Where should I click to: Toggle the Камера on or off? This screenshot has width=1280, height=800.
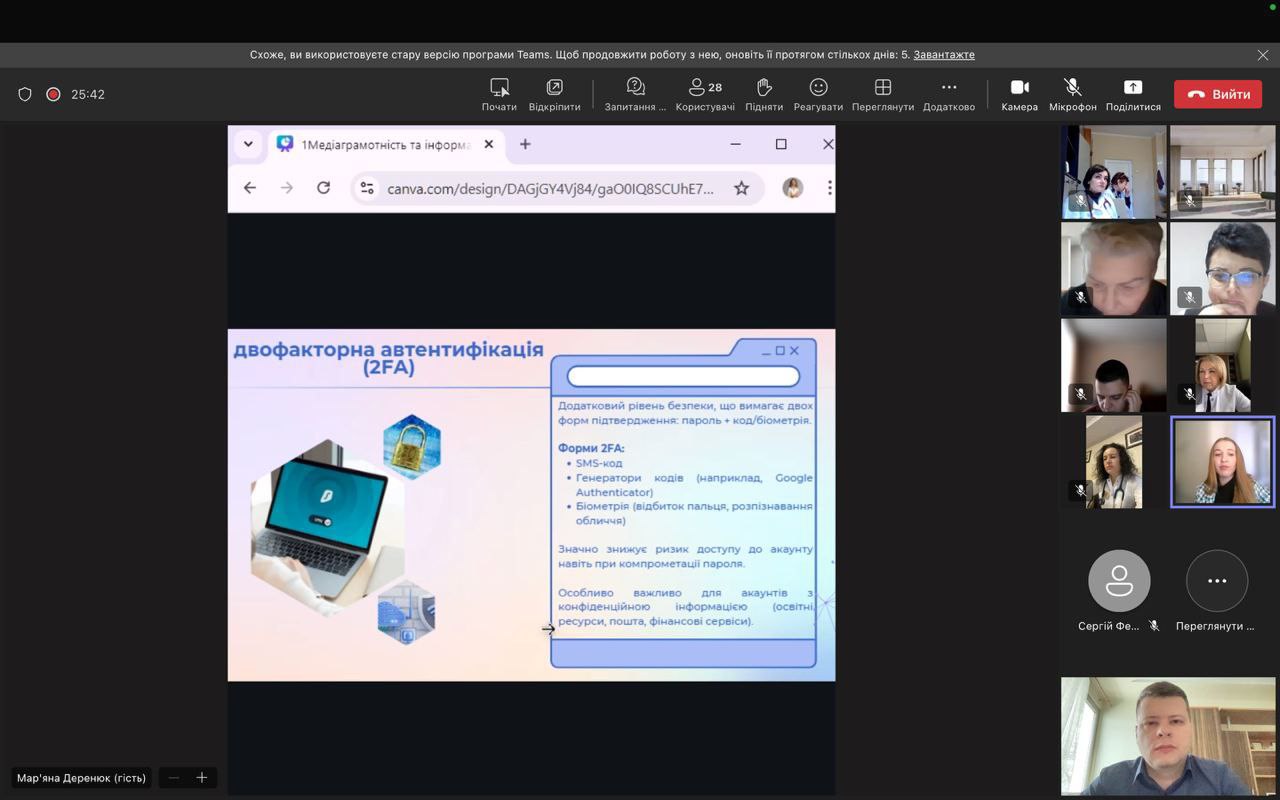click(x=1019, y=94)
